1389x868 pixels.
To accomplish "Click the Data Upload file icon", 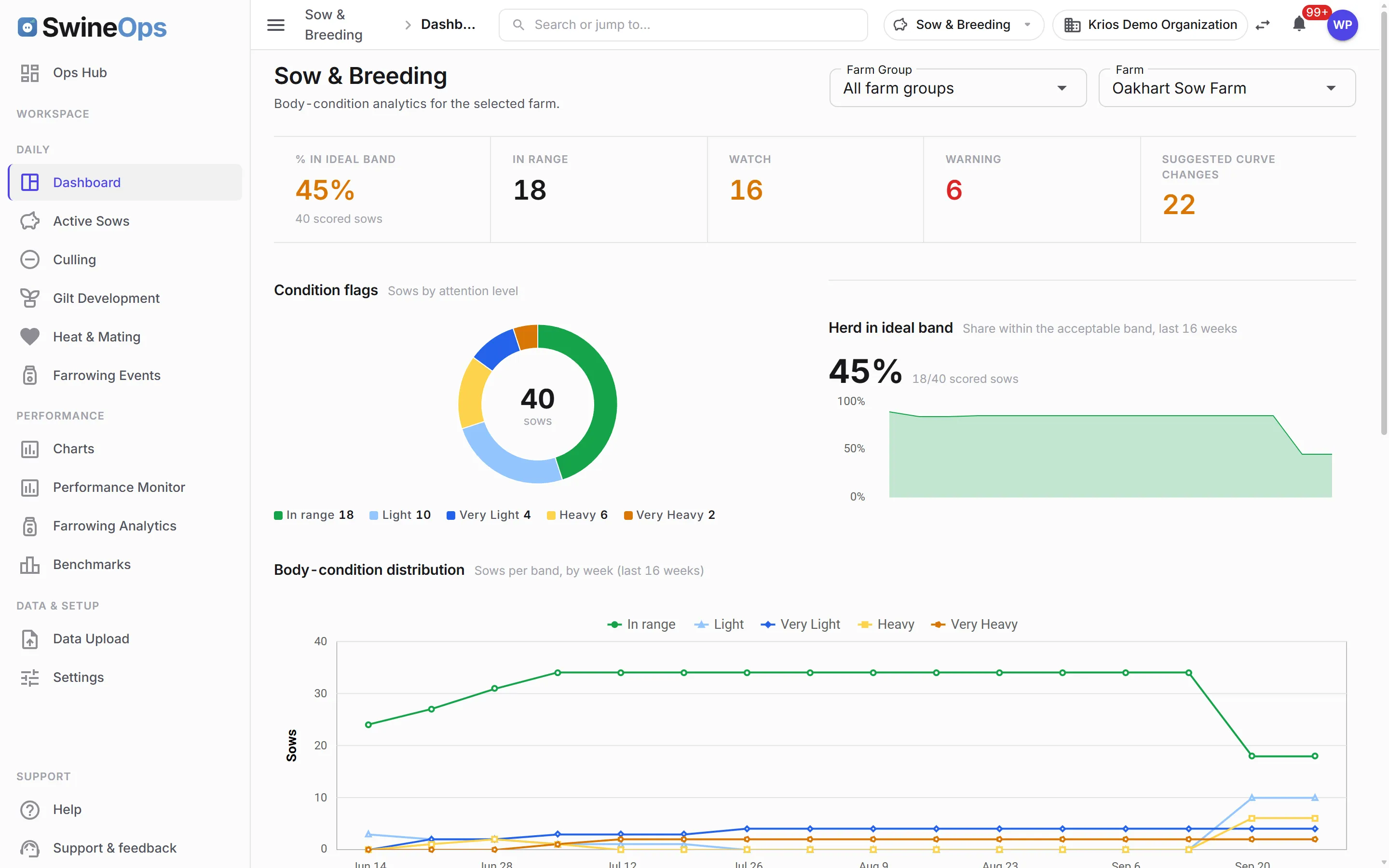I will [x=30, y=639].
